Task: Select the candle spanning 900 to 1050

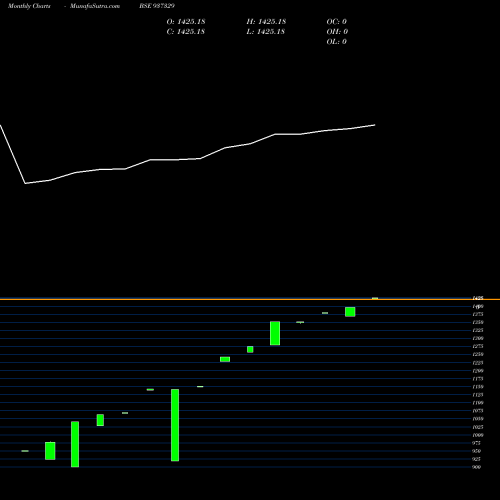Action: pyautogui.click(x=75, y=444)
